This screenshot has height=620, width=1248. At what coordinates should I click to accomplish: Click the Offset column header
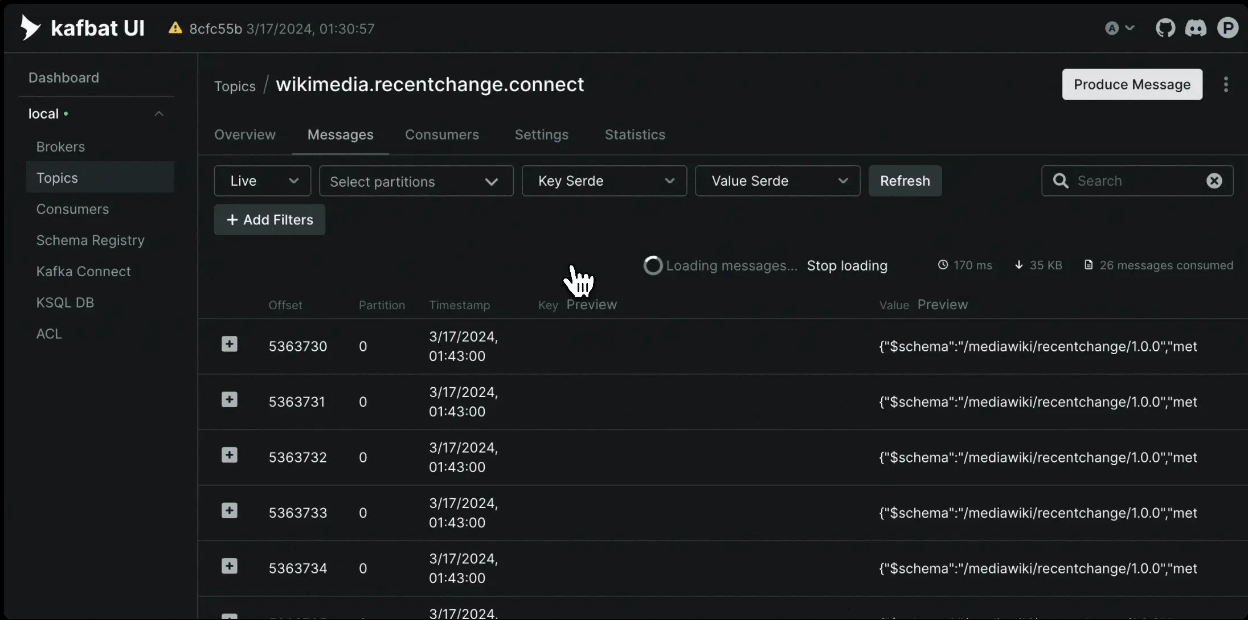(x=285, y=305)
